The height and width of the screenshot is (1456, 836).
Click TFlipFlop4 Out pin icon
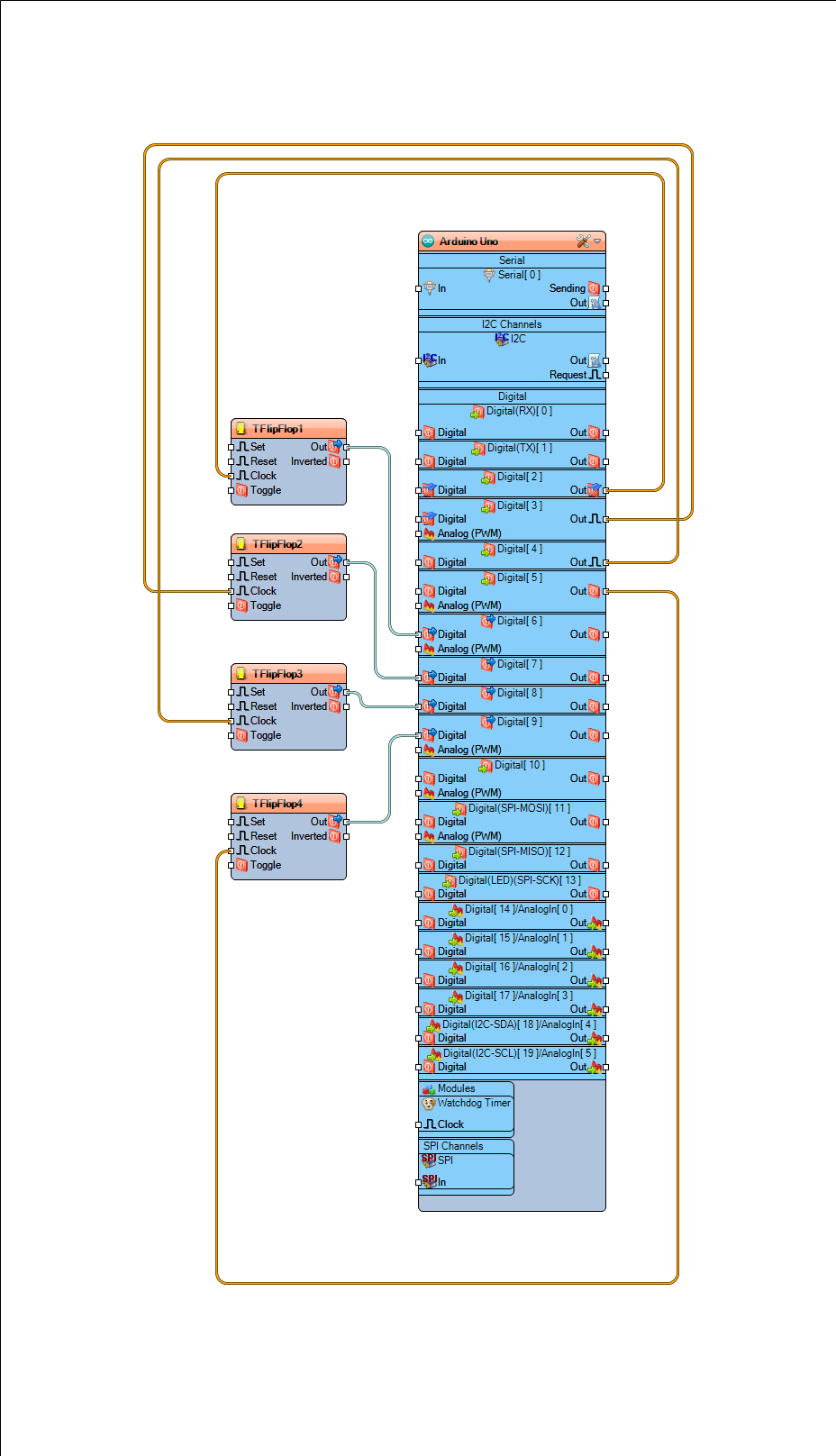tap(335, 822)
